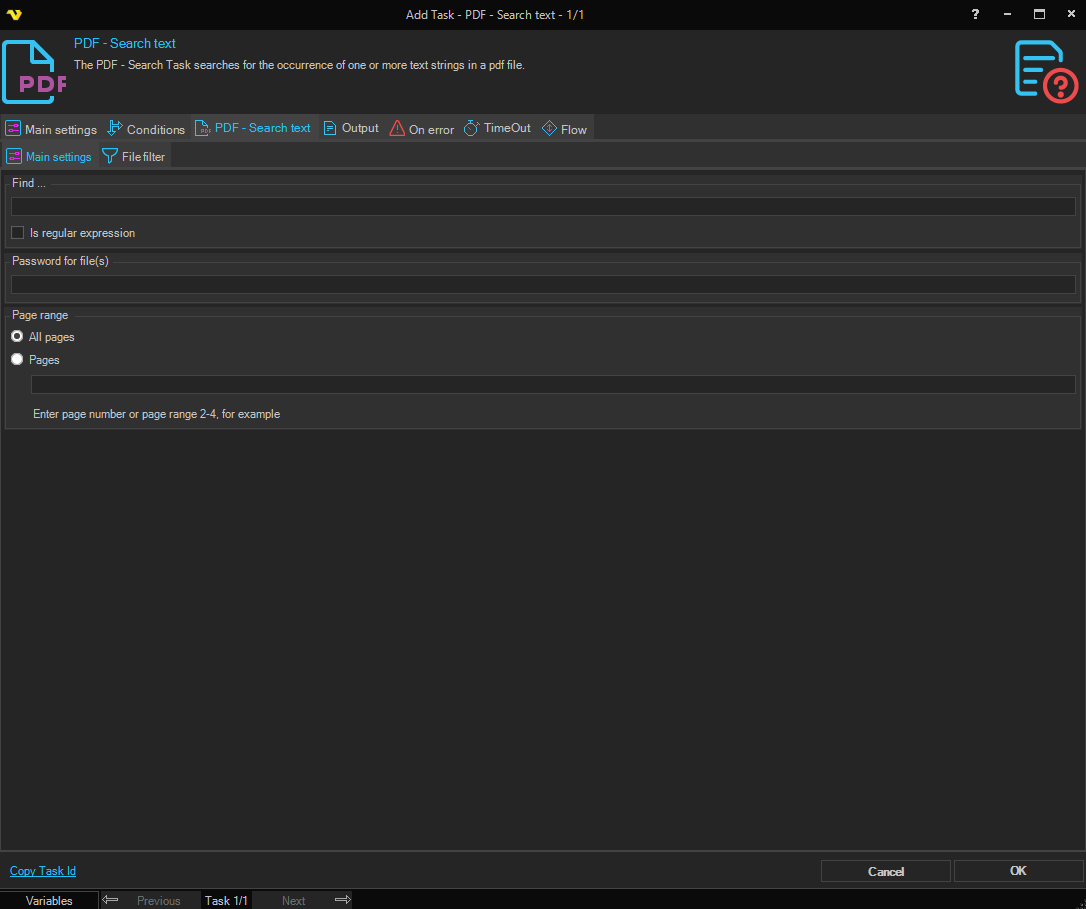
Task: Enable the Is regular expression checkbox
Action: (x=18, y=233)
